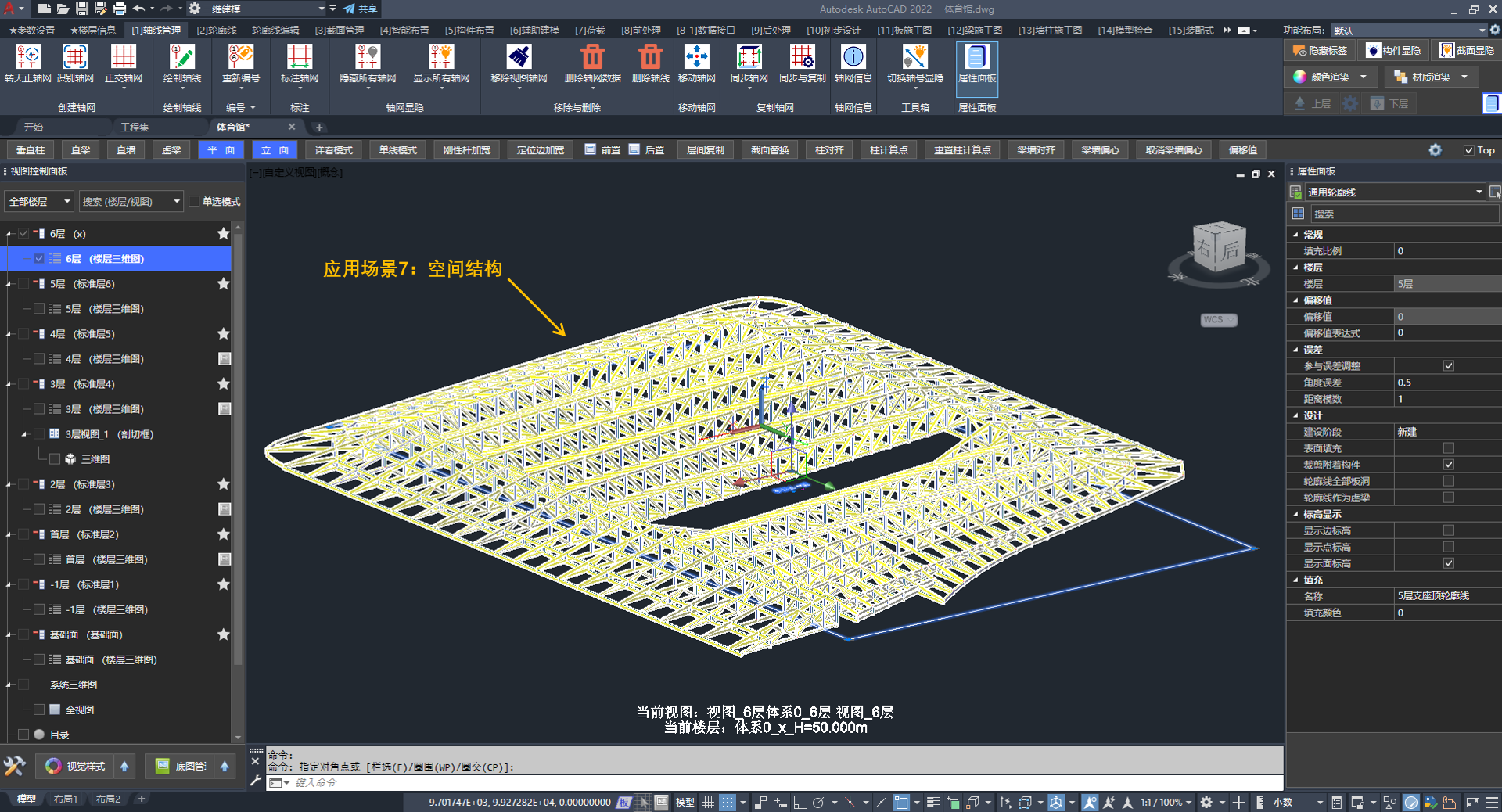Toggle the 显示边标高 checkbox
This screenshot has width=1502, height=812.
[x=1448, y=530]
